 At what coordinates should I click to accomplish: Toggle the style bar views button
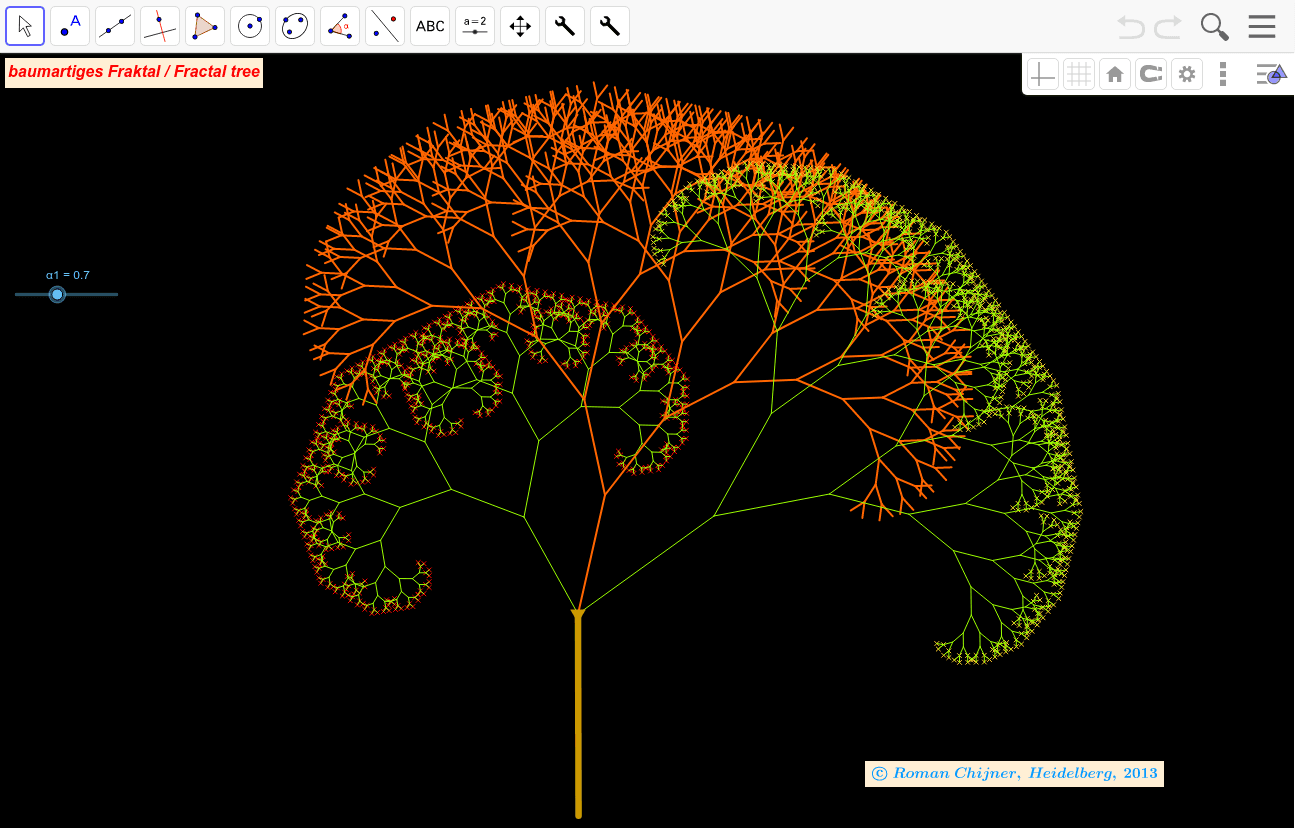(1270, 74)
